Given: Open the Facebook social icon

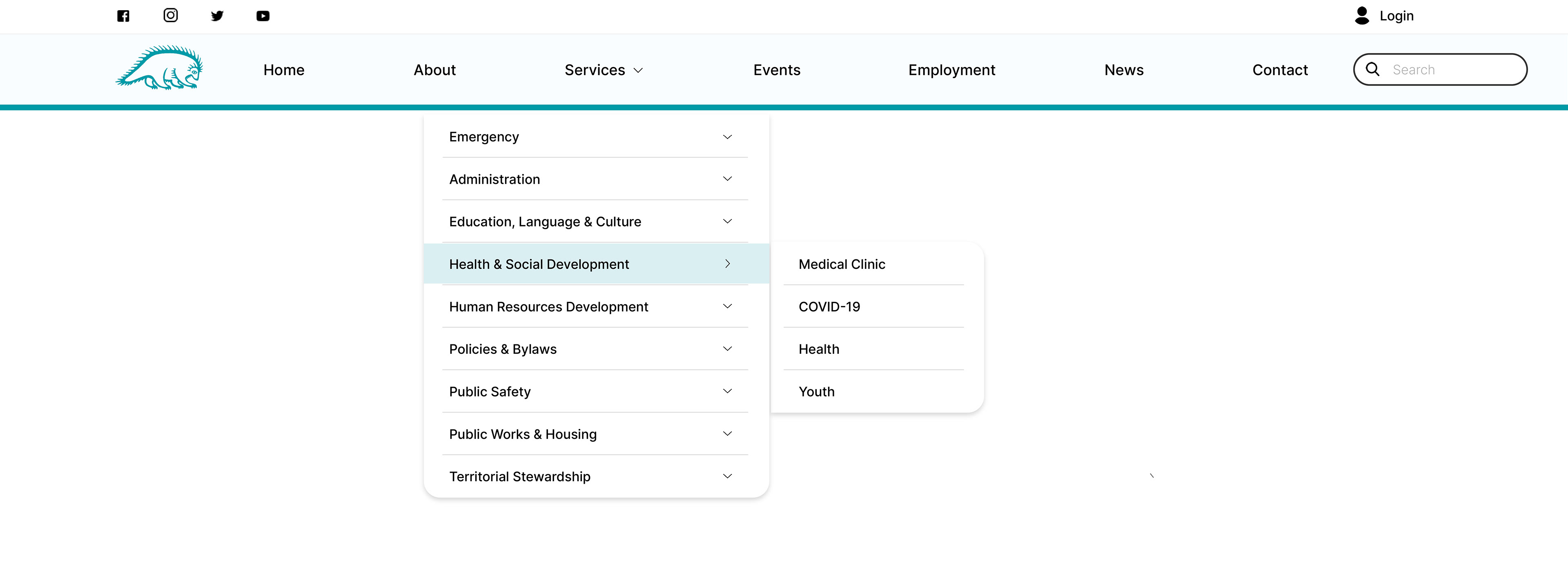Looking at the screenshot, I should [123, 16].
